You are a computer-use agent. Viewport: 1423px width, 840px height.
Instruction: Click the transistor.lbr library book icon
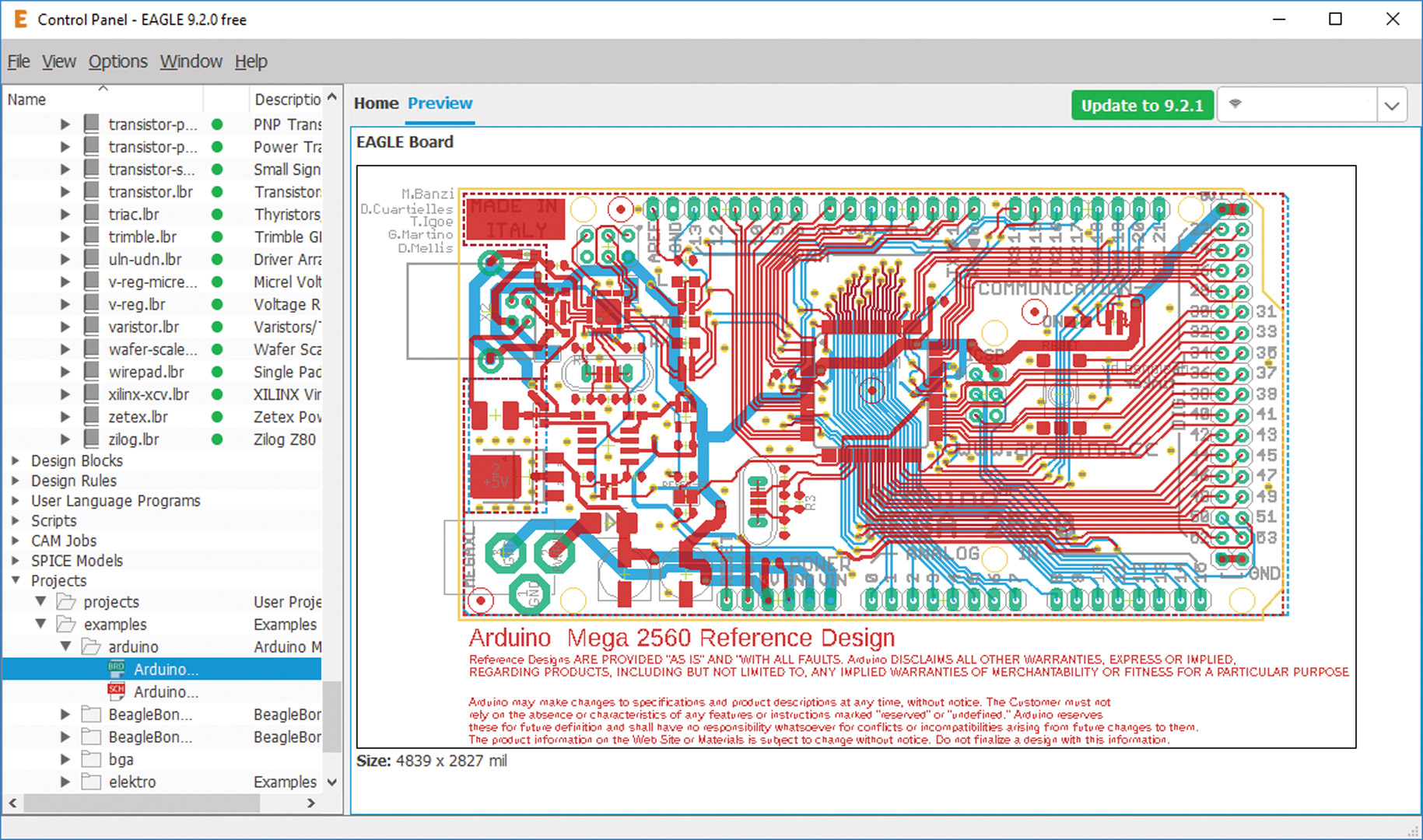point(91,191)
